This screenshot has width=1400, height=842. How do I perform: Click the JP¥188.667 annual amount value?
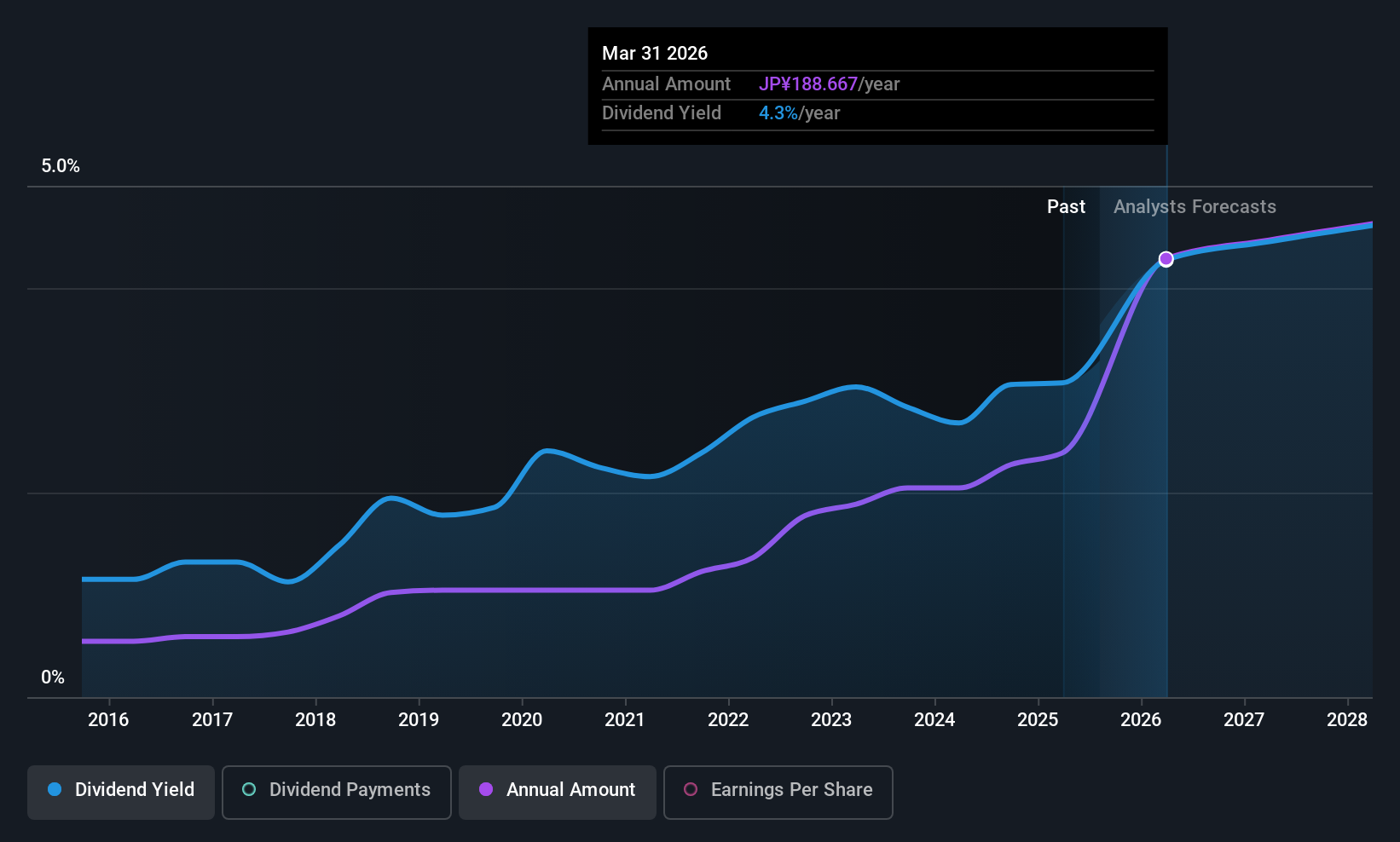pos(807,84)
